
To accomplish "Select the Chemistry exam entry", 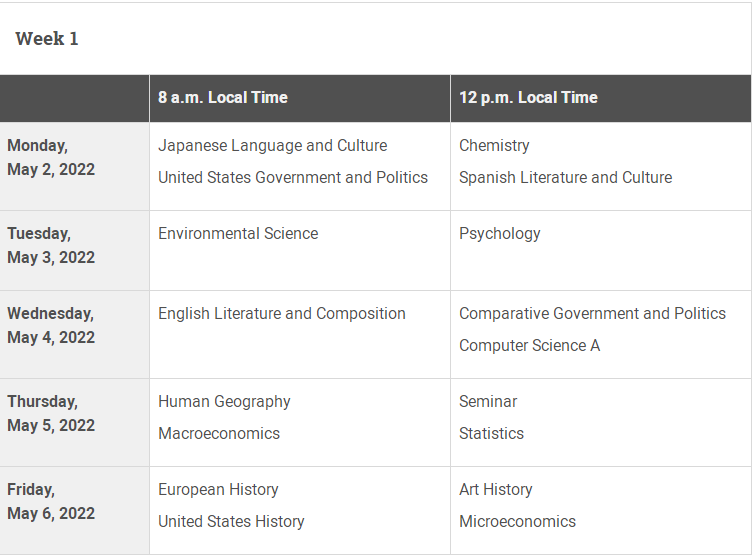I will [x=494, y=146].
